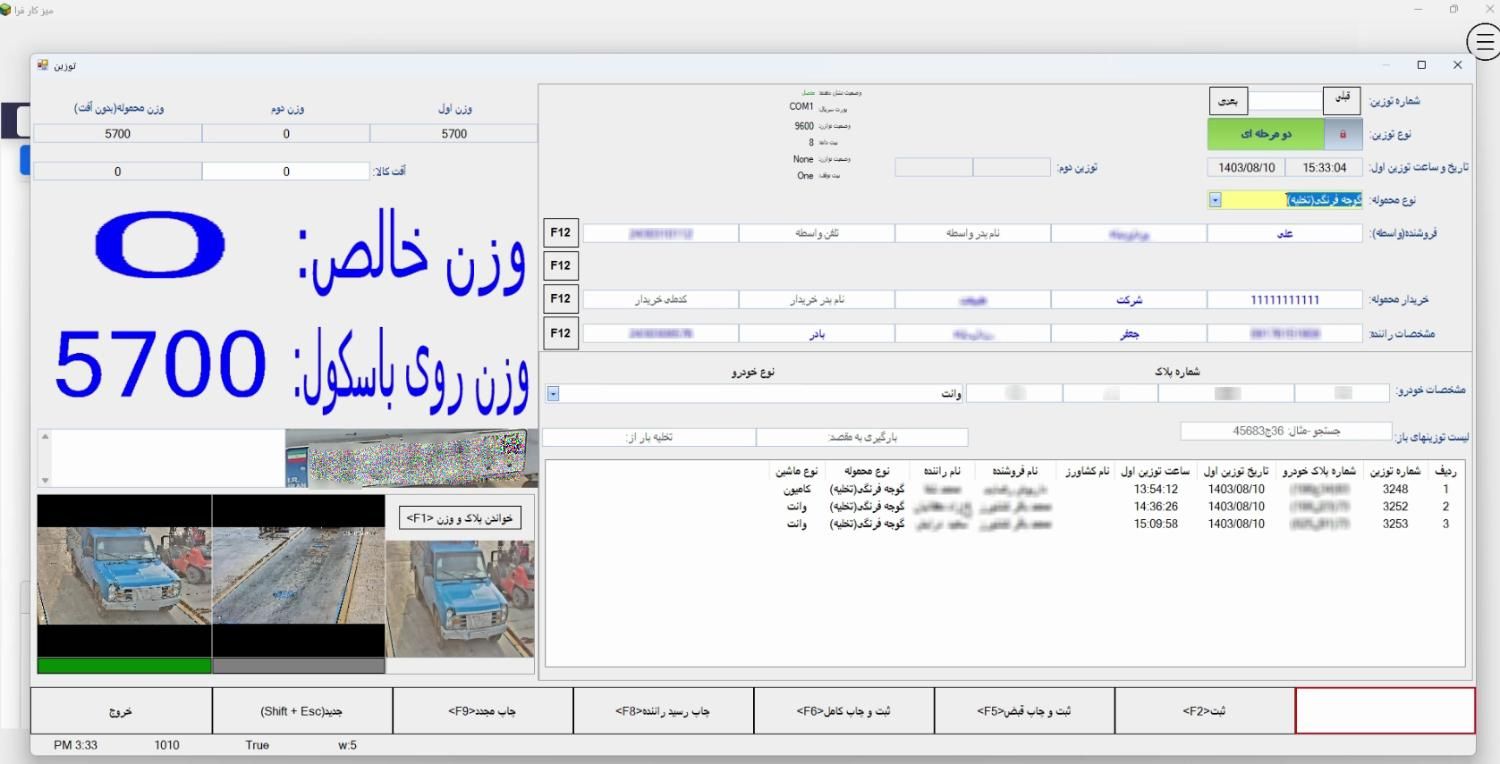Click جدید (Shift + Esc) new button
This screenshot has width=1500, height=764.
pyautogui.click(x=301, y=711)
